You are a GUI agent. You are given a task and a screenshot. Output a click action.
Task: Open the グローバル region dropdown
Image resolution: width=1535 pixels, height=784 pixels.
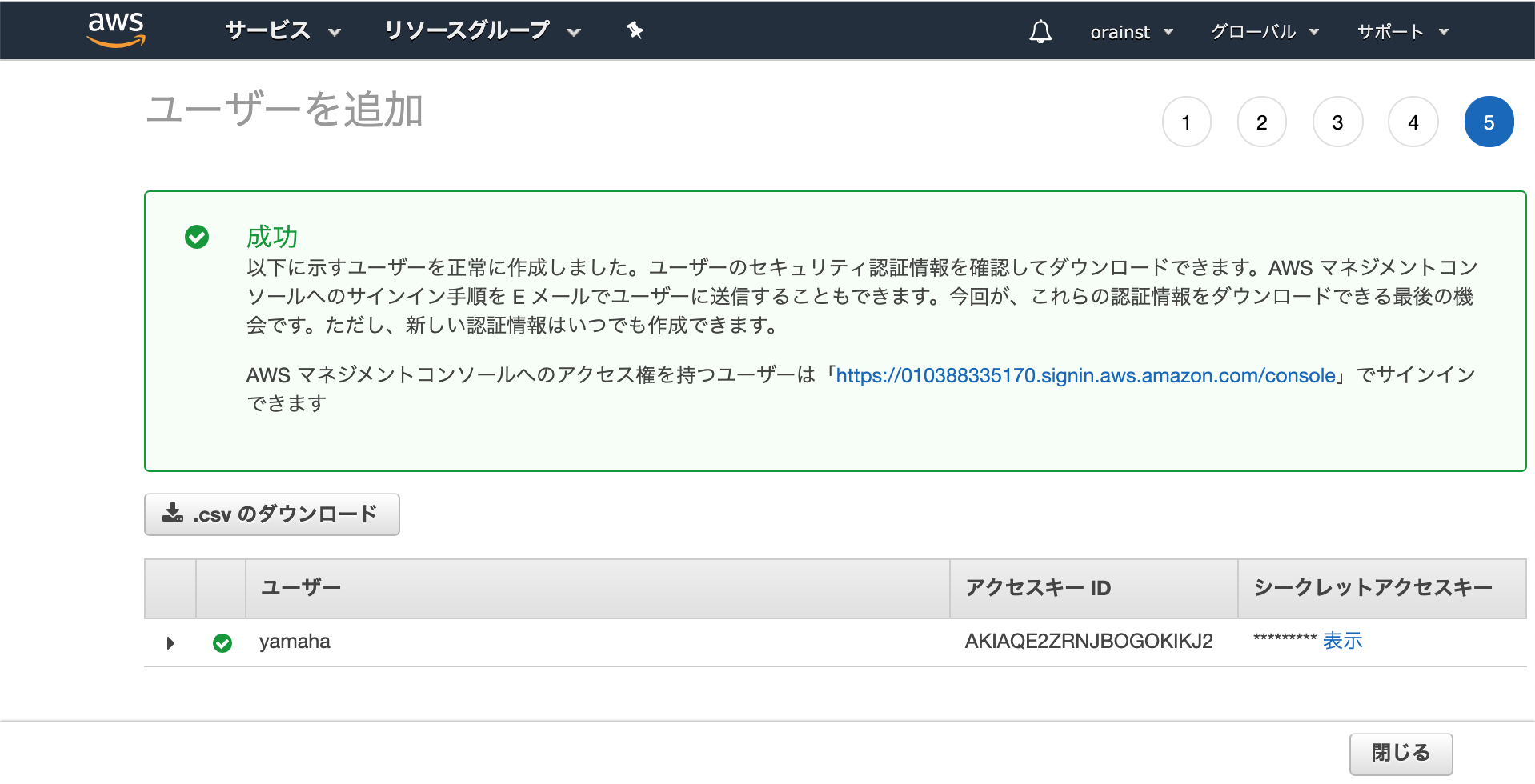coord(1264,32)
